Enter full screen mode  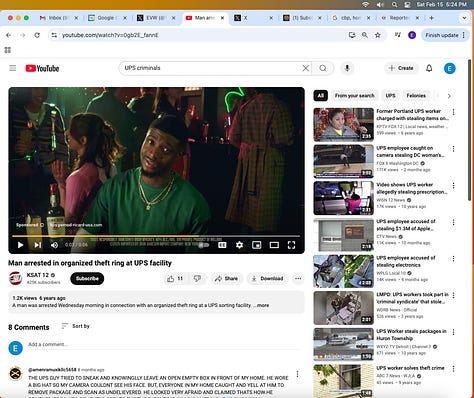point(291,245)
